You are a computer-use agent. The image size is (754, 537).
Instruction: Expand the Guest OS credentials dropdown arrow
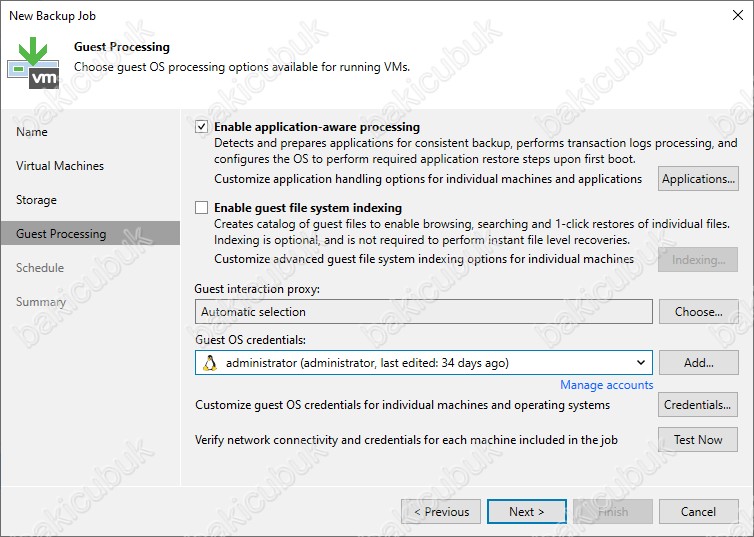(641, 363)
